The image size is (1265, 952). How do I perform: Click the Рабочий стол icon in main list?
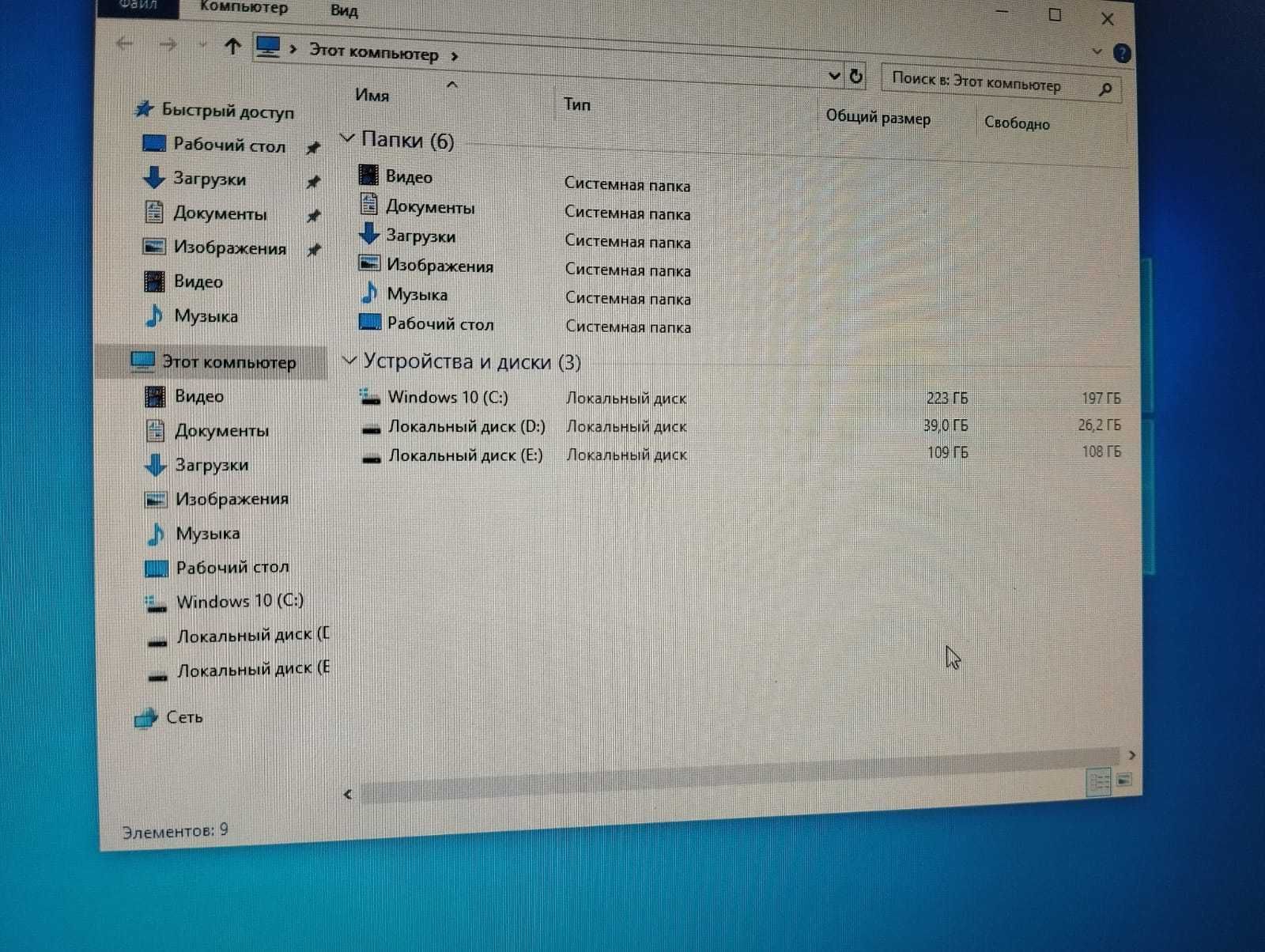click(370, 322)
